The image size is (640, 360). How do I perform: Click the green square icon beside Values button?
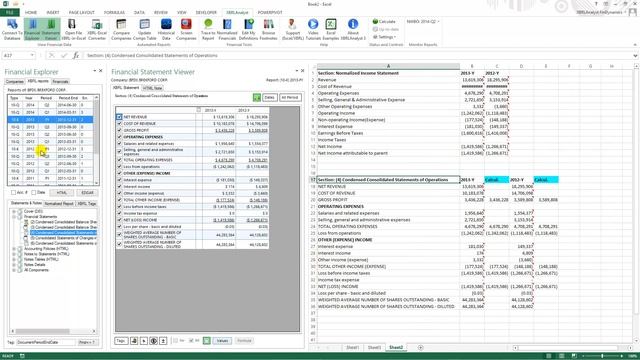(207, 340)
